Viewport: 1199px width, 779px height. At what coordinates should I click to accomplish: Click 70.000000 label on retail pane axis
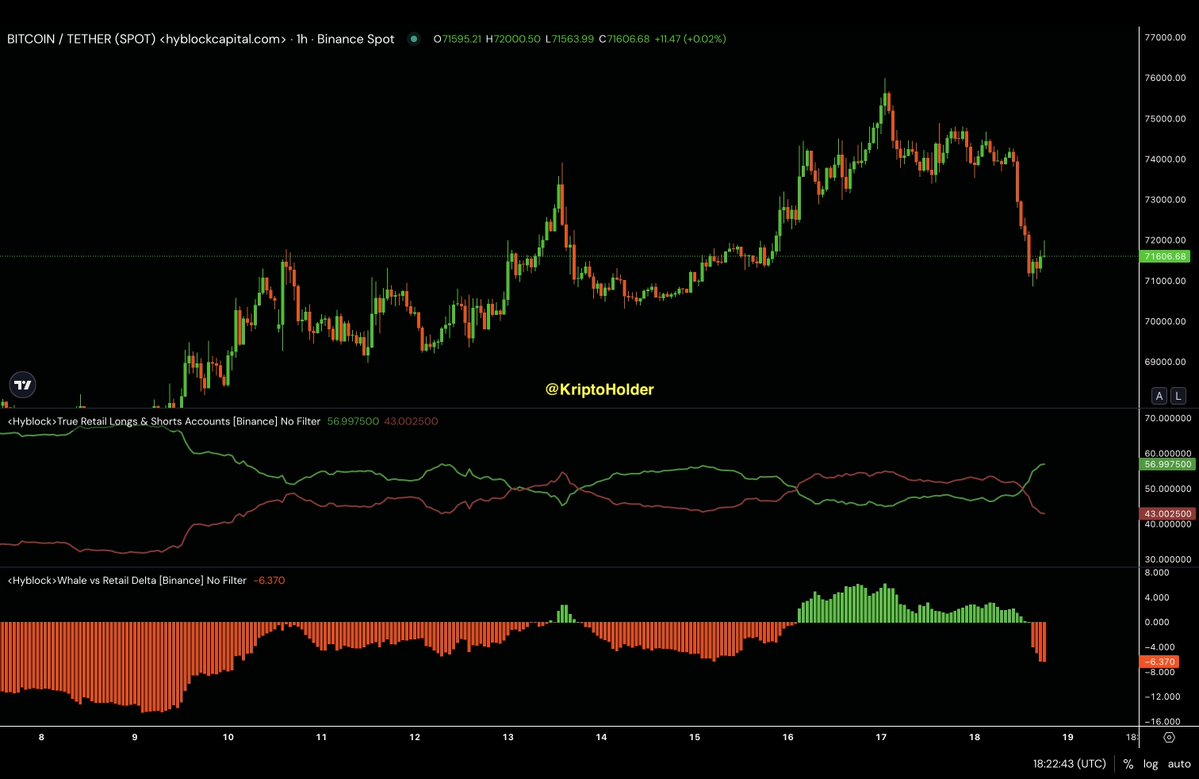click(1168, 418)
